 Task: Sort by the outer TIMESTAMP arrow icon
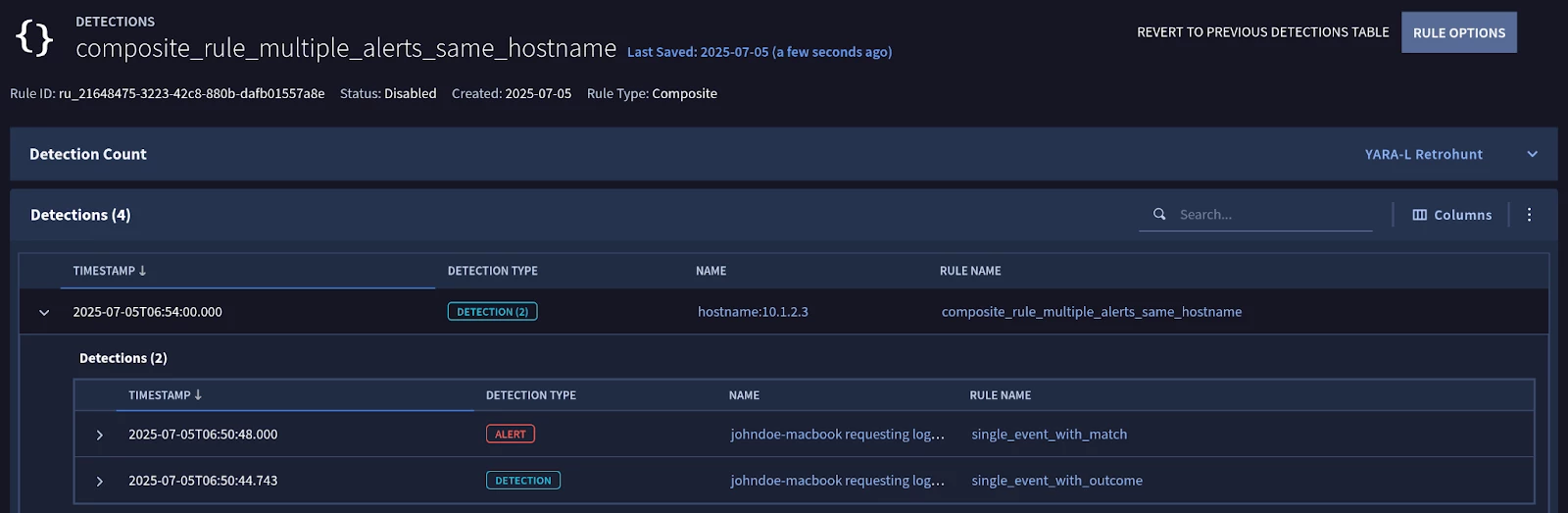pyautogui.click(x=142, y=271)
